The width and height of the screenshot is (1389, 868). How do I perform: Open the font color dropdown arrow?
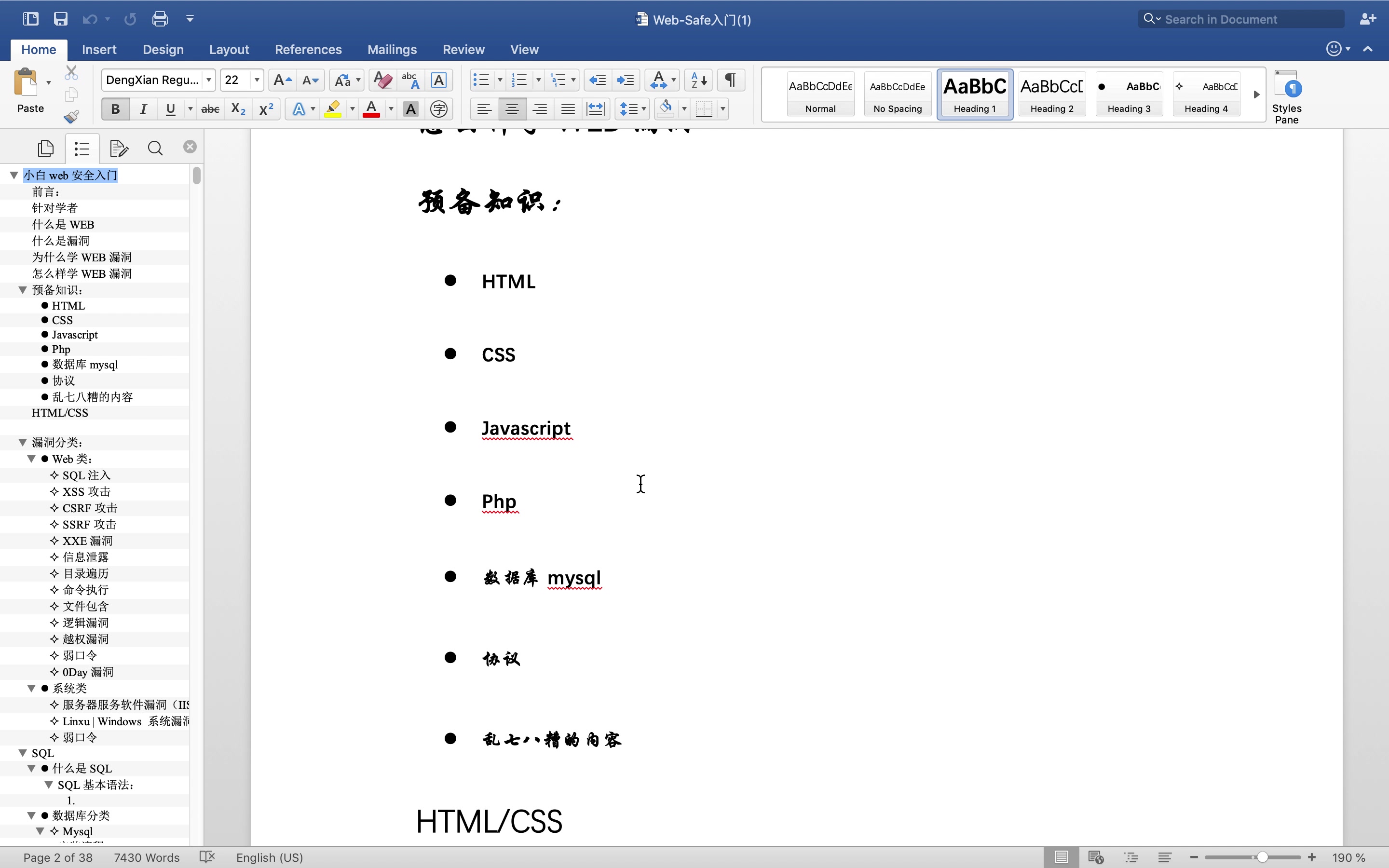(390, 108)
